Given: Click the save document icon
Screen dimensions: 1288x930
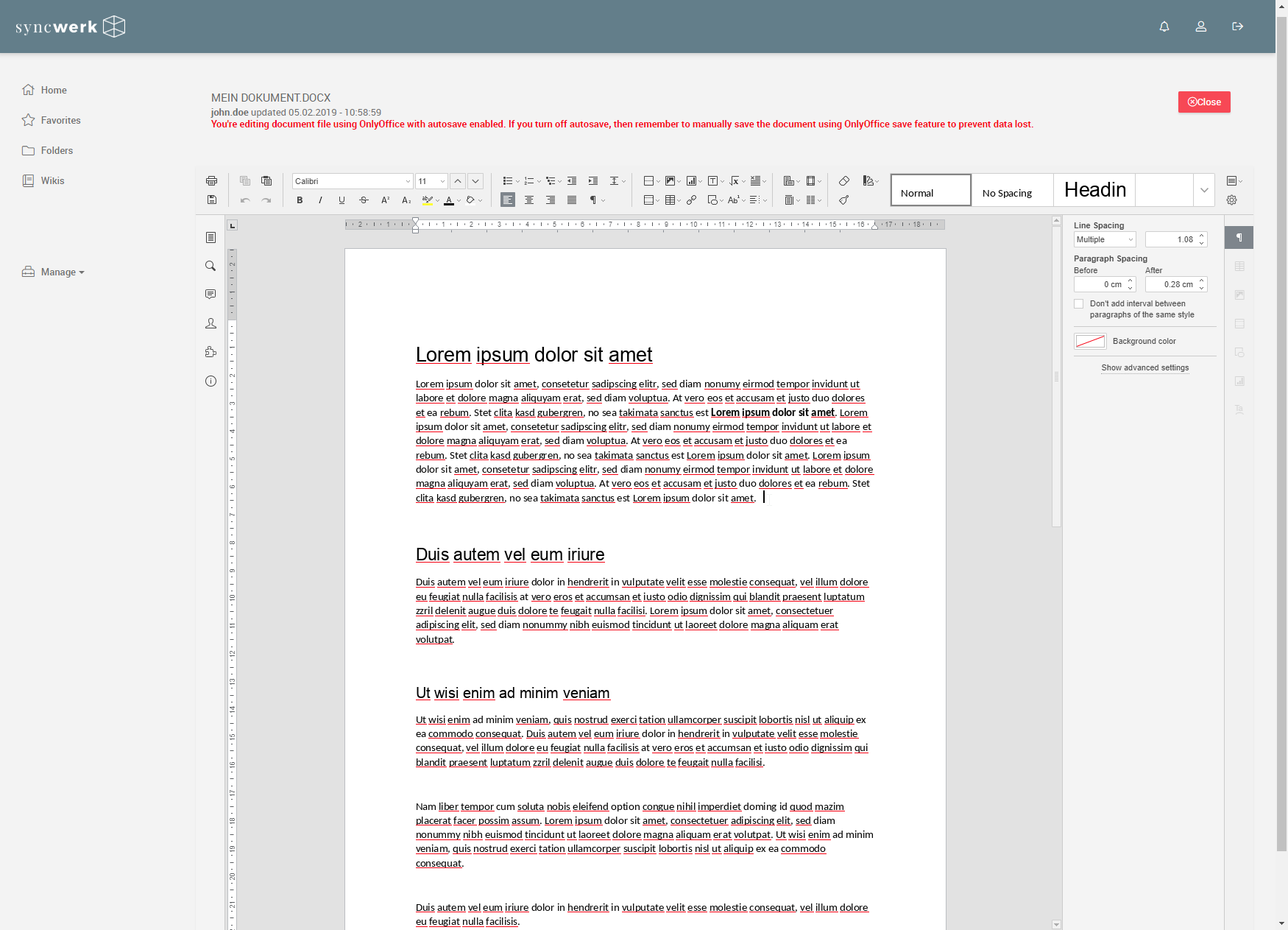Looking at the screenshot, I should (211, 200).
